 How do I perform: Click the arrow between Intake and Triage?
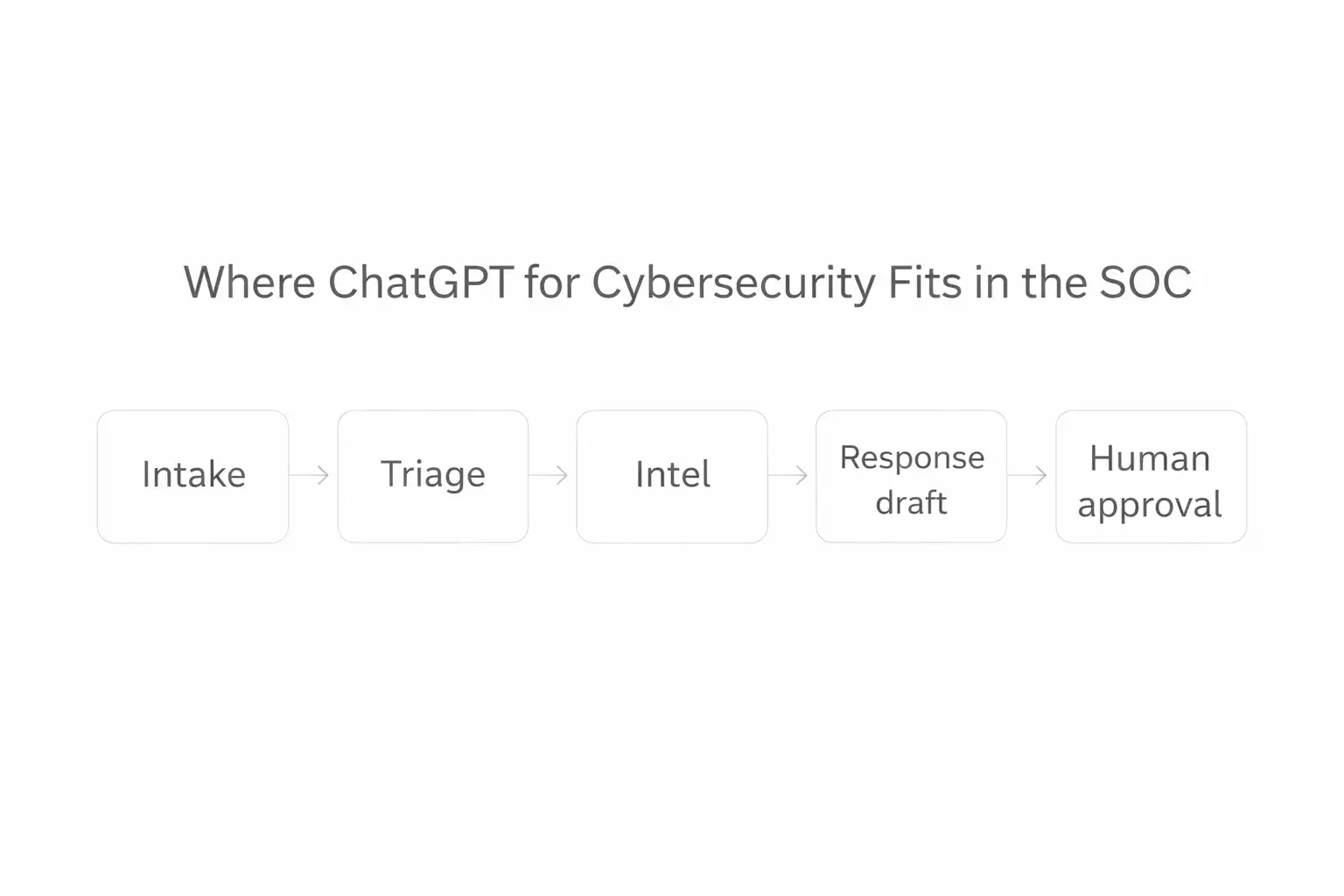point(311,475)
